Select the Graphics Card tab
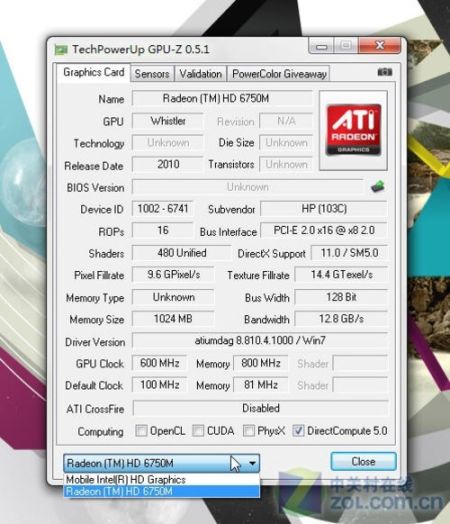This screenshot has width=450, height=524. (x=94, y=72)
